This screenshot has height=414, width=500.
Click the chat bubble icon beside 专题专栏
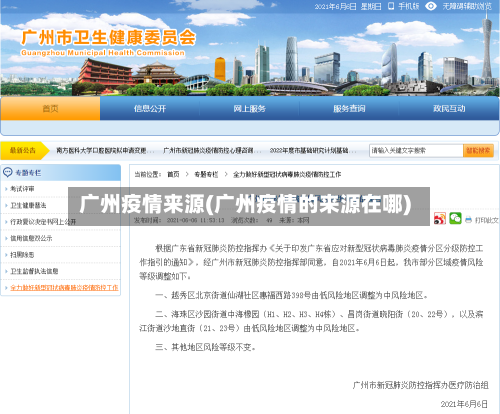(x=7, y=172)
